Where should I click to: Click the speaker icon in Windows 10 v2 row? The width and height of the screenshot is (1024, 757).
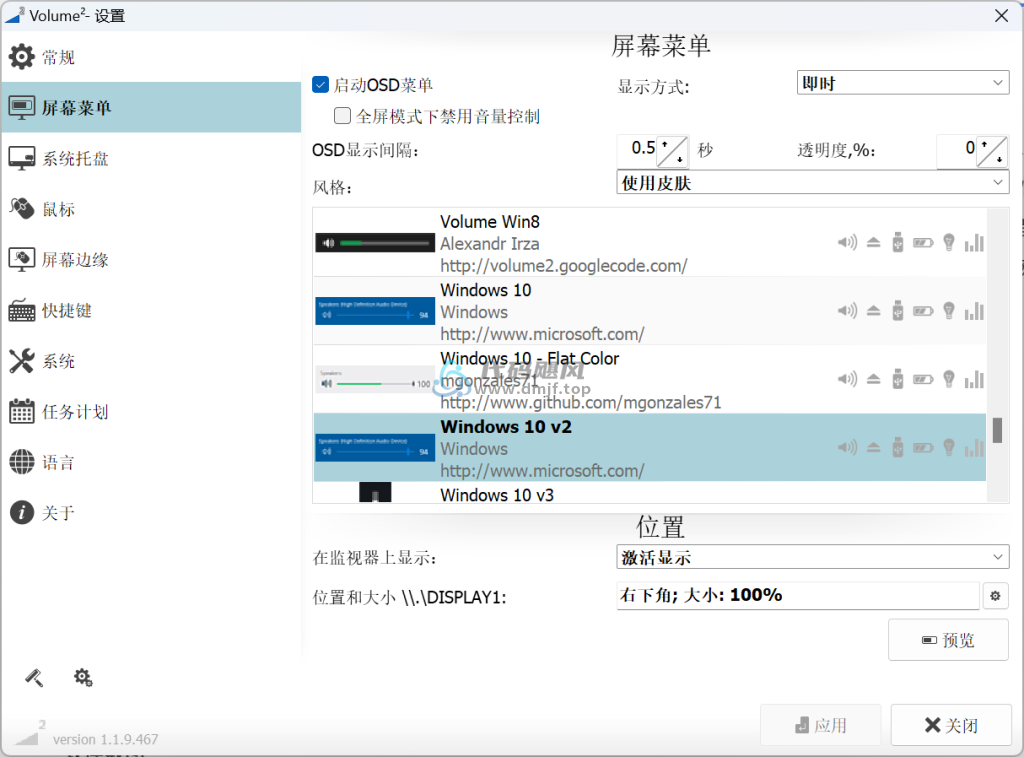(x=847, y=447)
